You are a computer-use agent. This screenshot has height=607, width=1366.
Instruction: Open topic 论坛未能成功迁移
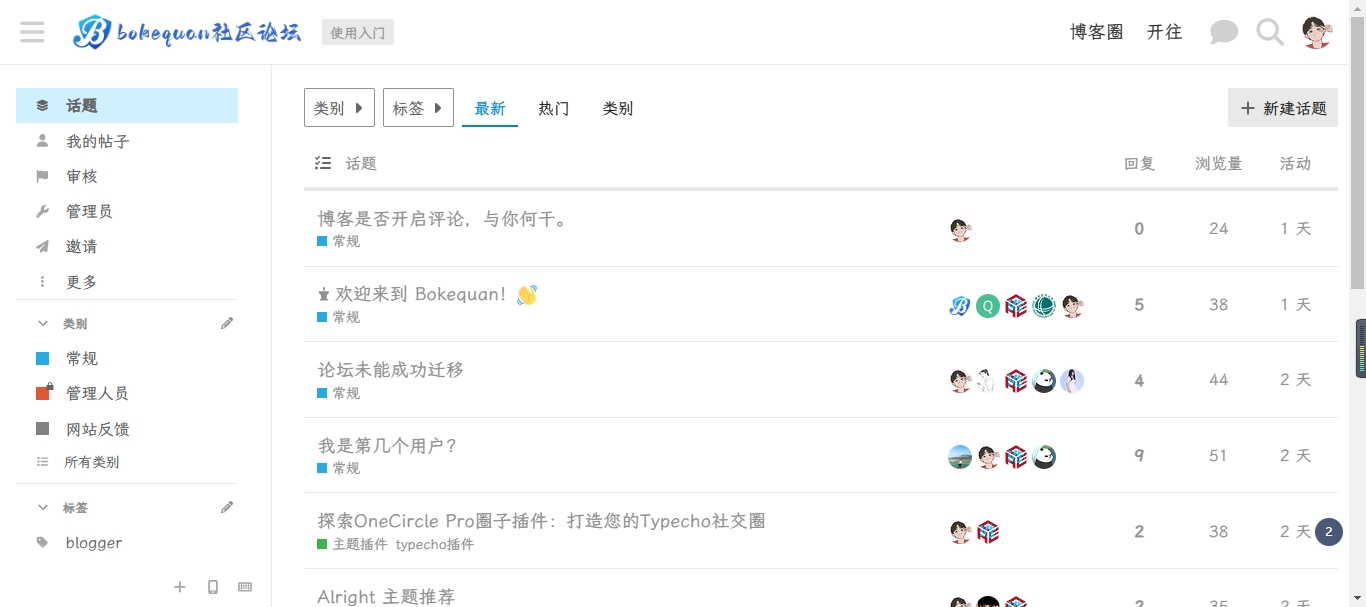[391, 369]
